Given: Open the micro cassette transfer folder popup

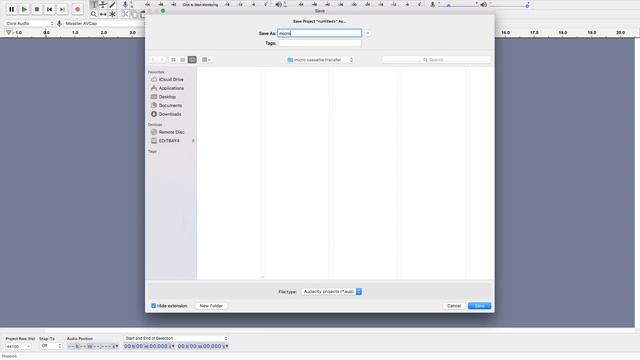Looking at the screenshot, I should pos(320,60).
